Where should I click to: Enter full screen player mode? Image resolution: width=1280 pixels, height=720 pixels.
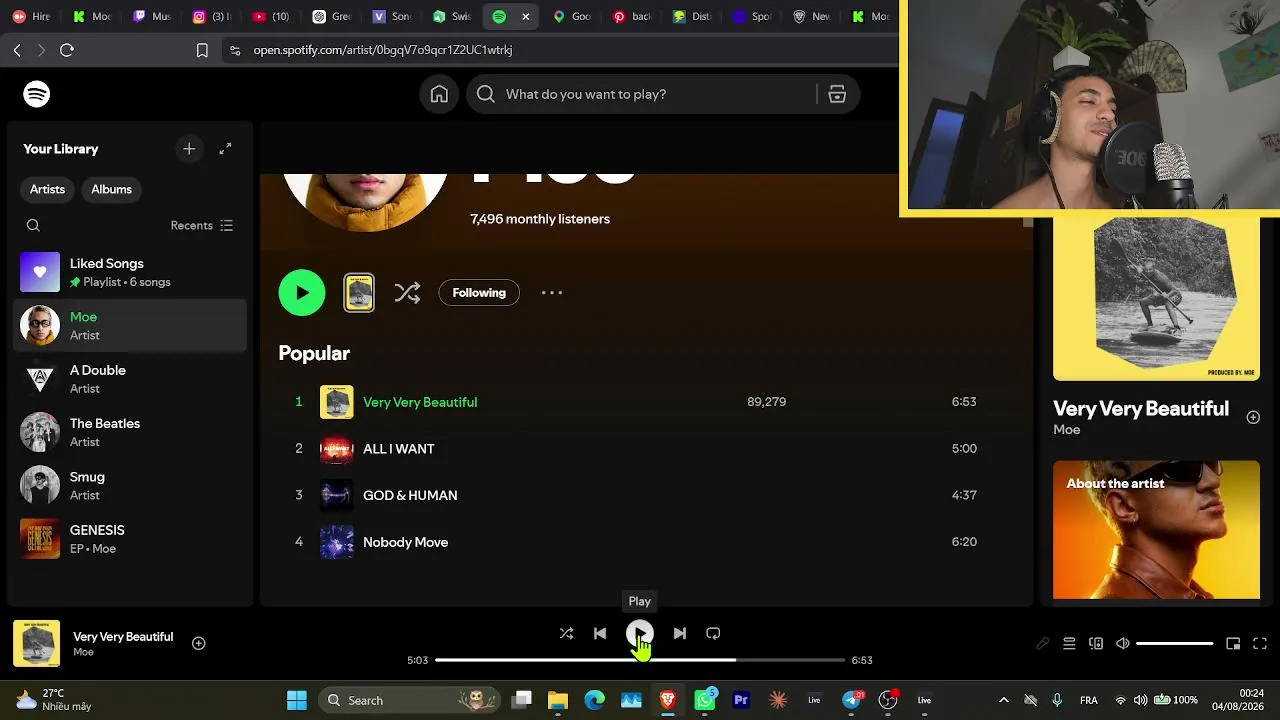tap(1260, 644)
